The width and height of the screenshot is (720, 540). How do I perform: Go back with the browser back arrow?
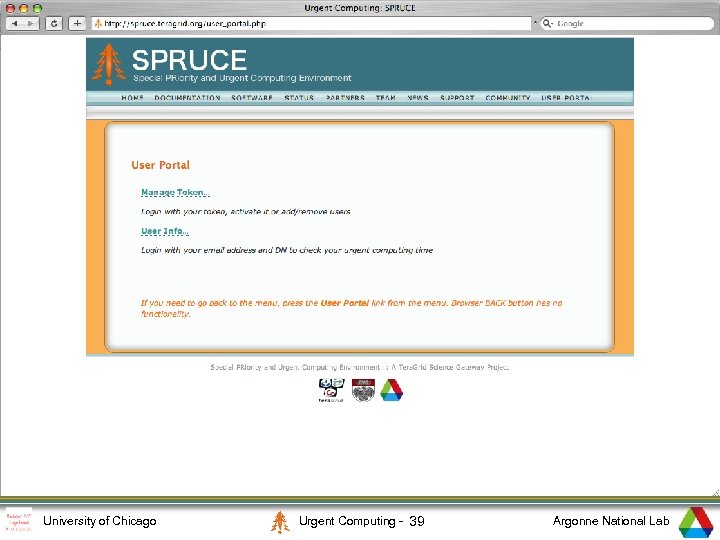click(x=15, y=23)
